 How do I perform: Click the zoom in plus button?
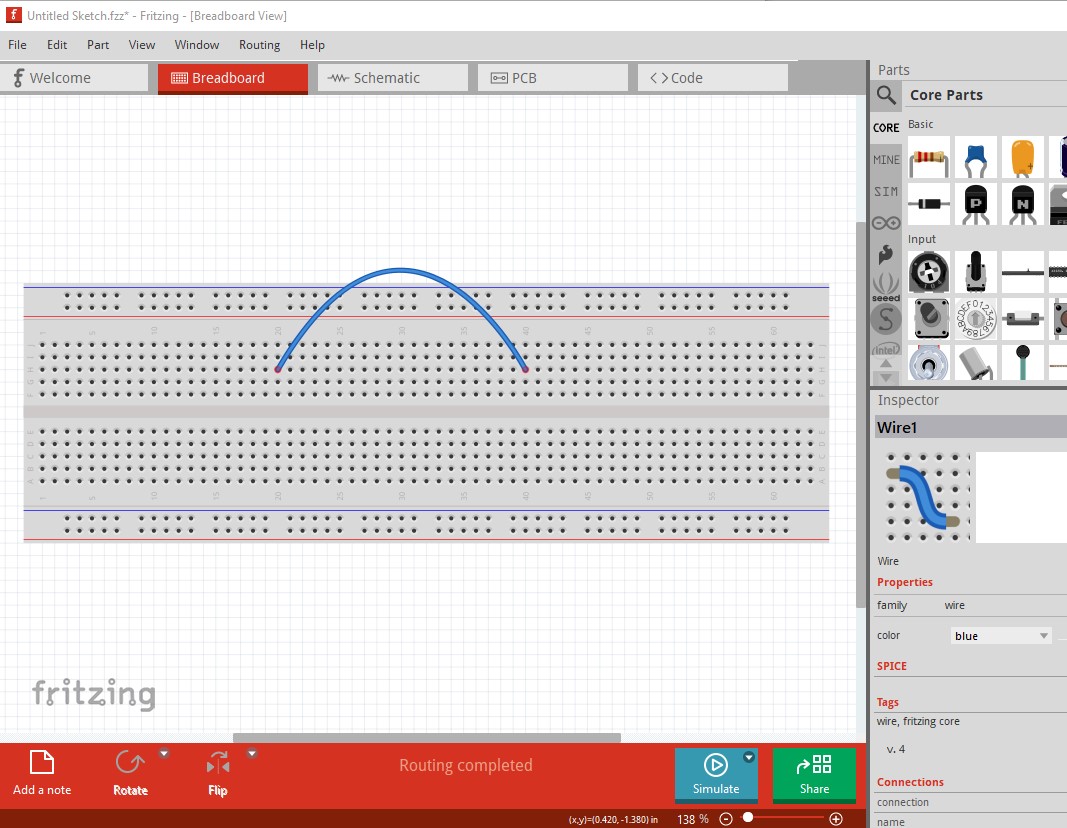pos(837,819)
